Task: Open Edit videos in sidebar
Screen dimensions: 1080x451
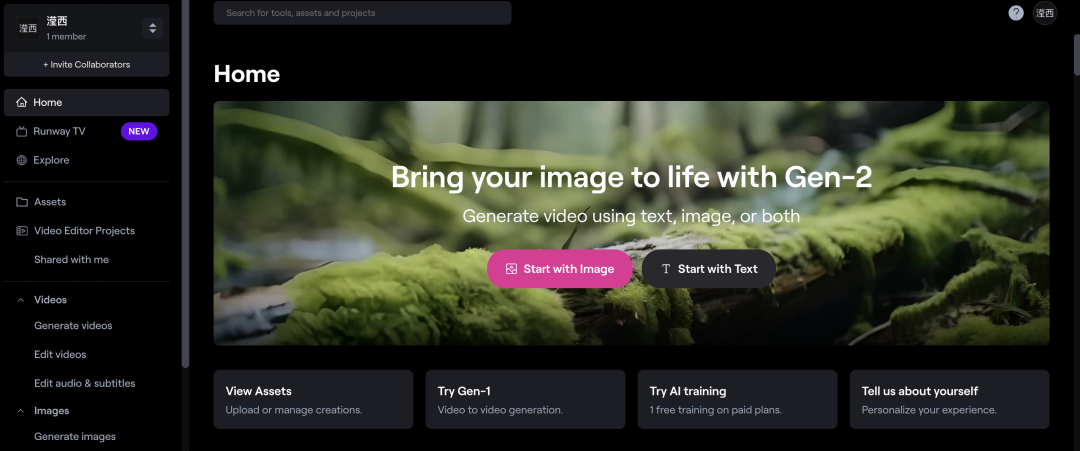Action: [60, 355]
